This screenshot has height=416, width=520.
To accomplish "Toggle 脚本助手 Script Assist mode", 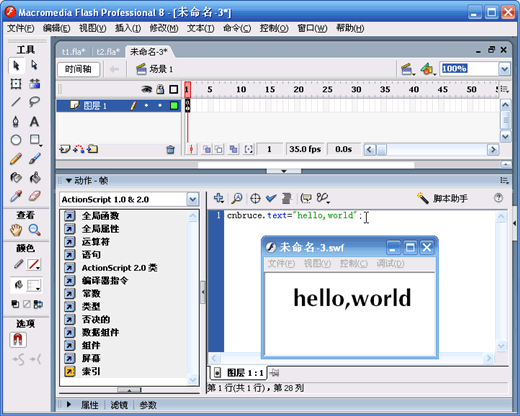I will tap(442, 198).
